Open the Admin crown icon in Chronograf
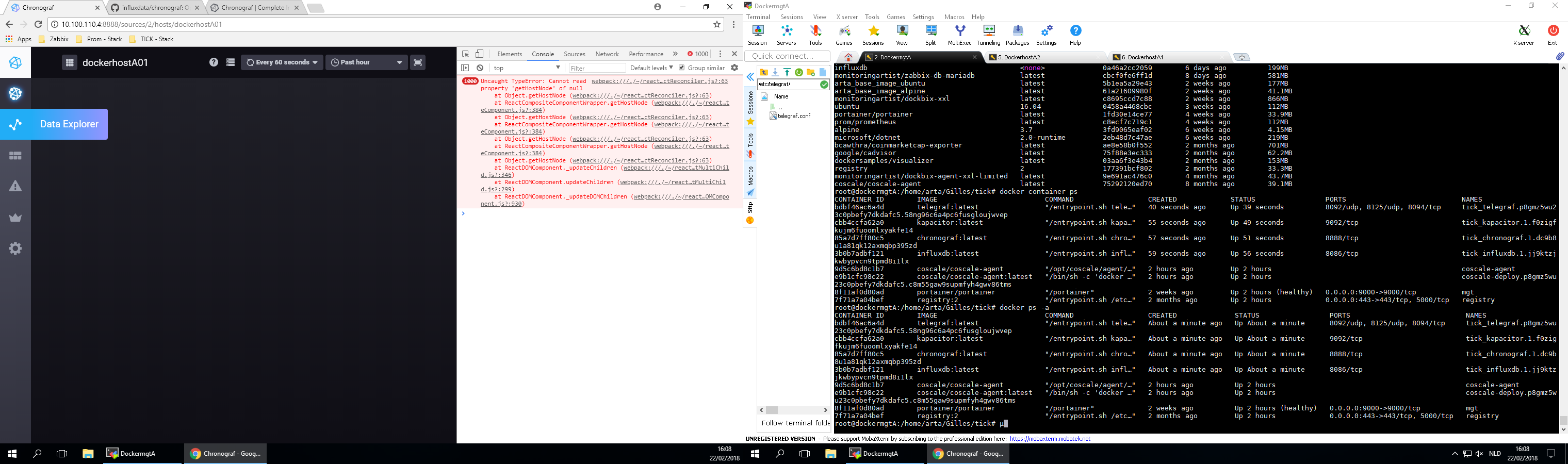Image resolution: width=1568 pixels, height=464 pixels. coord(15,217)
